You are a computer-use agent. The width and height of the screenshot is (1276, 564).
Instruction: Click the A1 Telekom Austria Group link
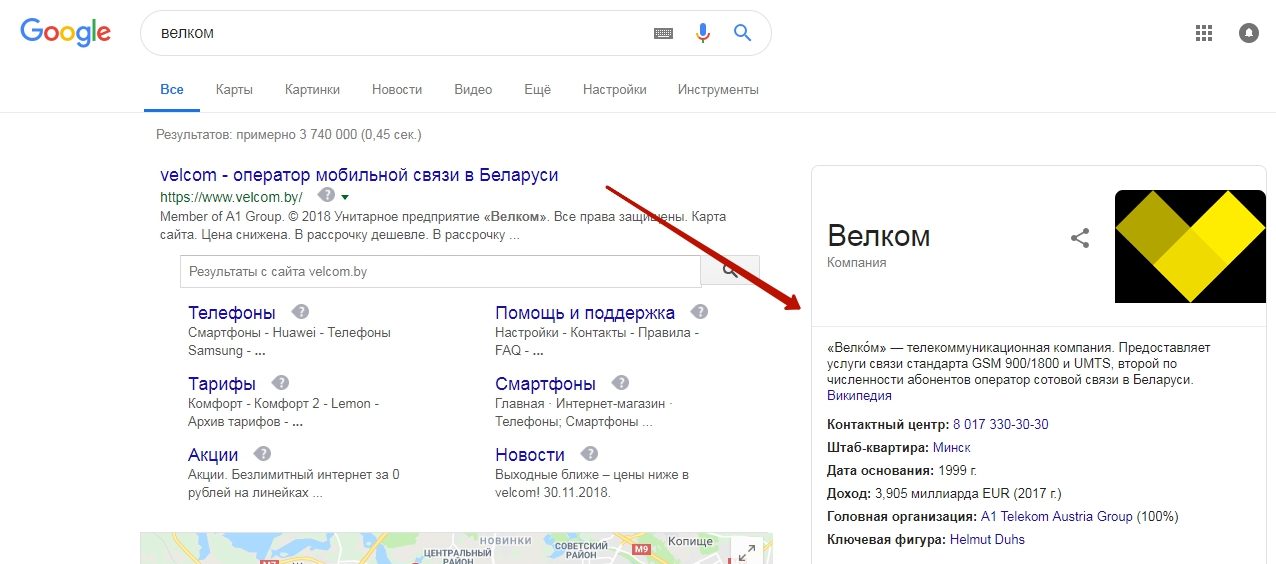coord(1057,517)
